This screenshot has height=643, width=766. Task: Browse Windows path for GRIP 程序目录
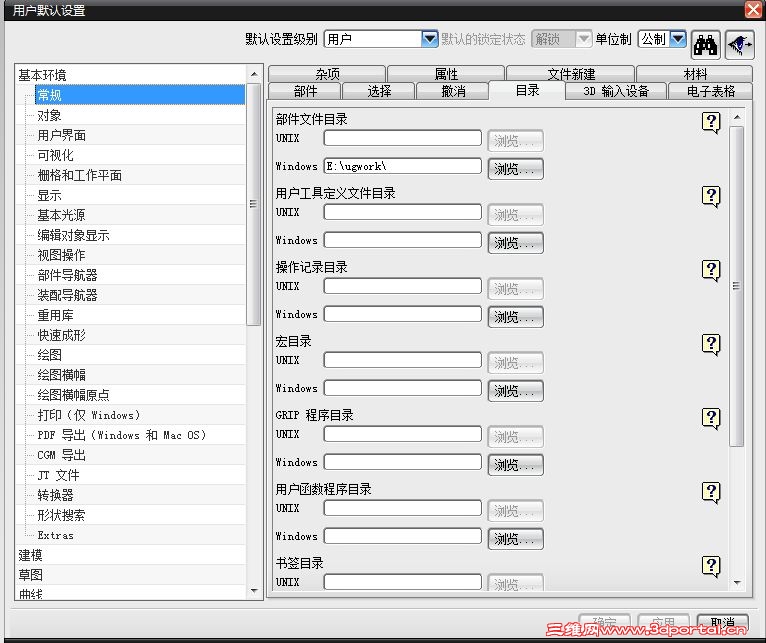(x=515, y=465)
